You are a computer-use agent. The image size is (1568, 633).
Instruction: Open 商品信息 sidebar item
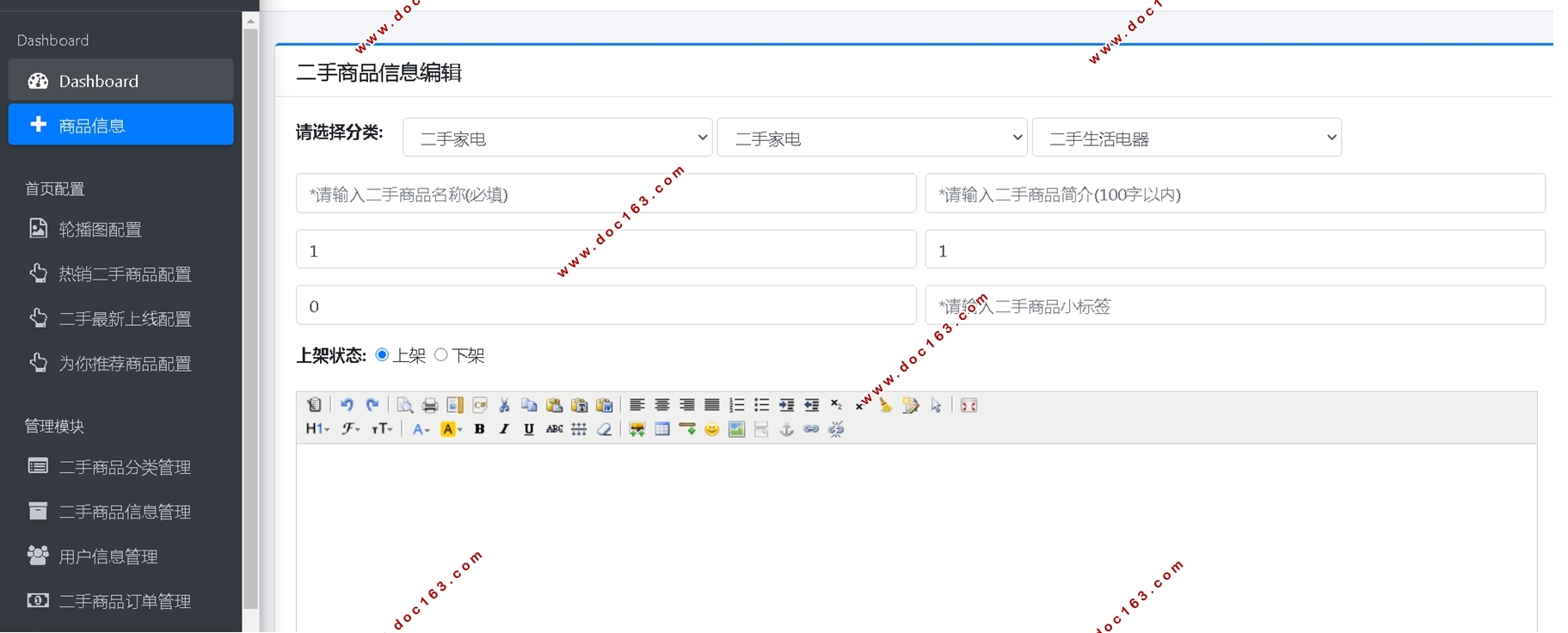pos(120,126)
